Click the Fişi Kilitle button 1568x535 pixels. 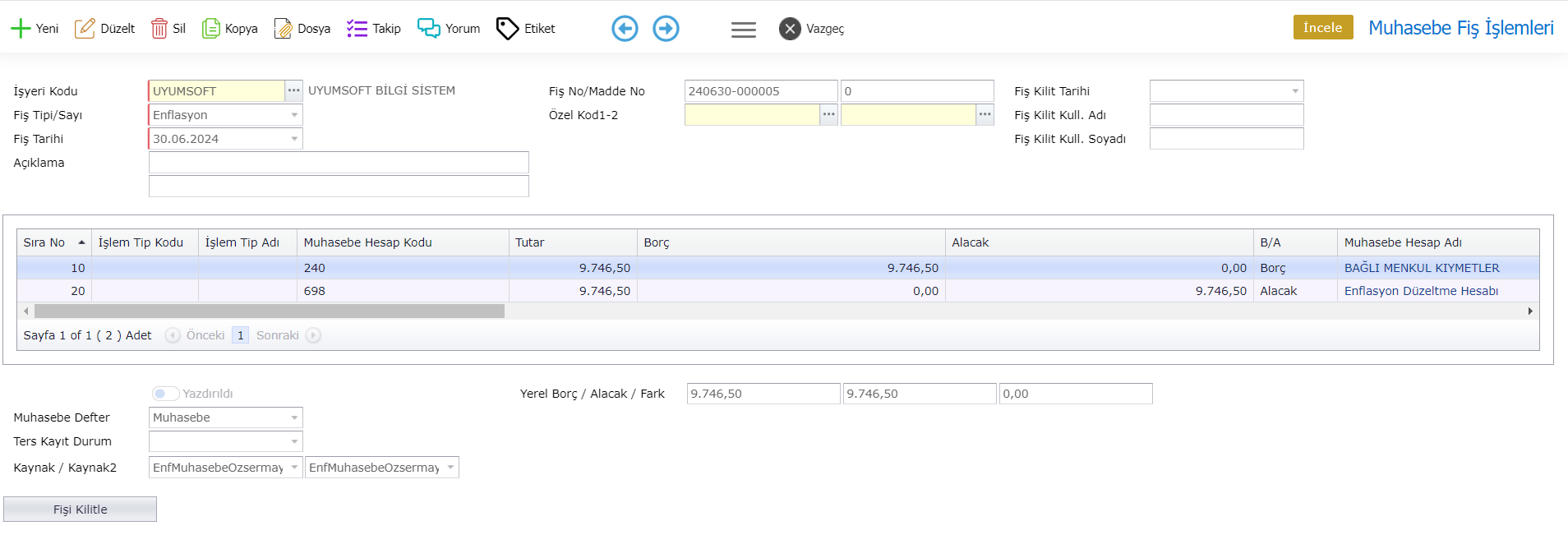[80, 510]
